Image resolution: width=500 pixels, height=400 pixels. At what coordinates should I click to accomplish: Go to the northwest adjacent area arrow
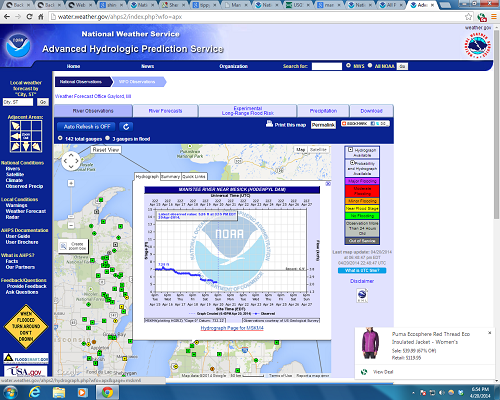pos(15,126)
